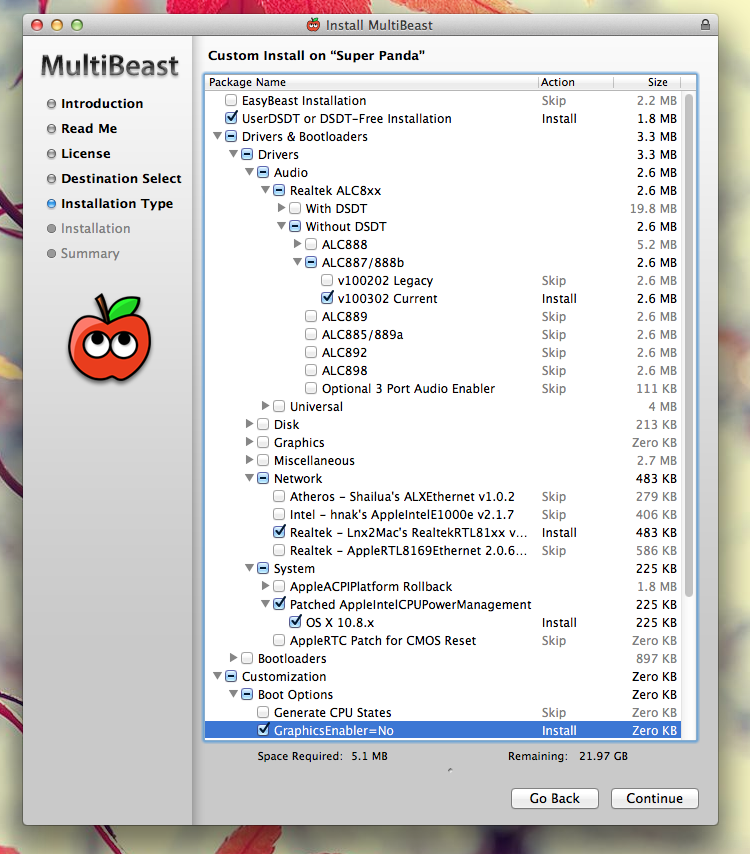Collapse the Boot Options node
This screenshot has width=750, height=854.
click(234, 693)
